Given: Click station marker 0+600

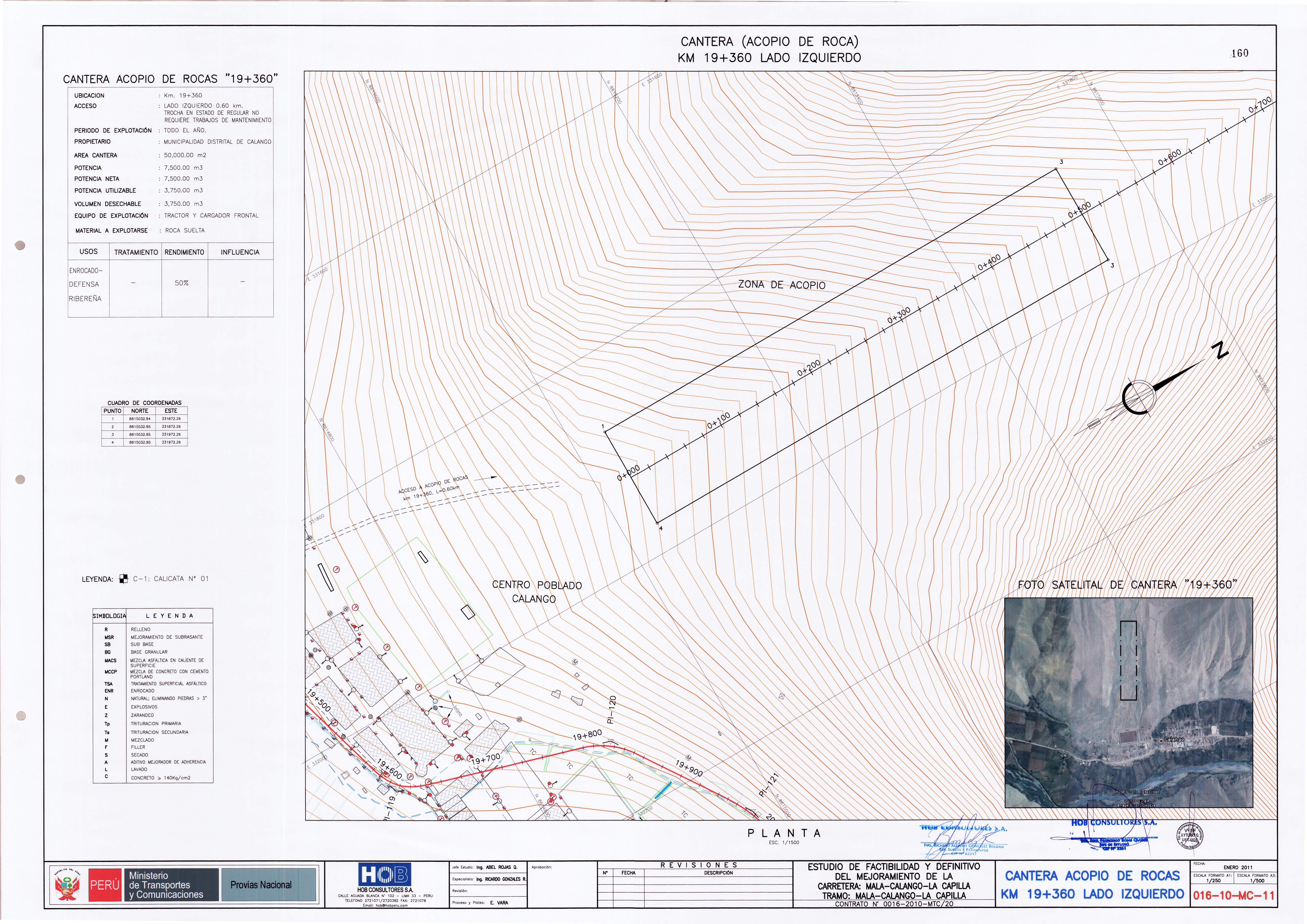Looking at the screenshot, I should (1169, 158).
